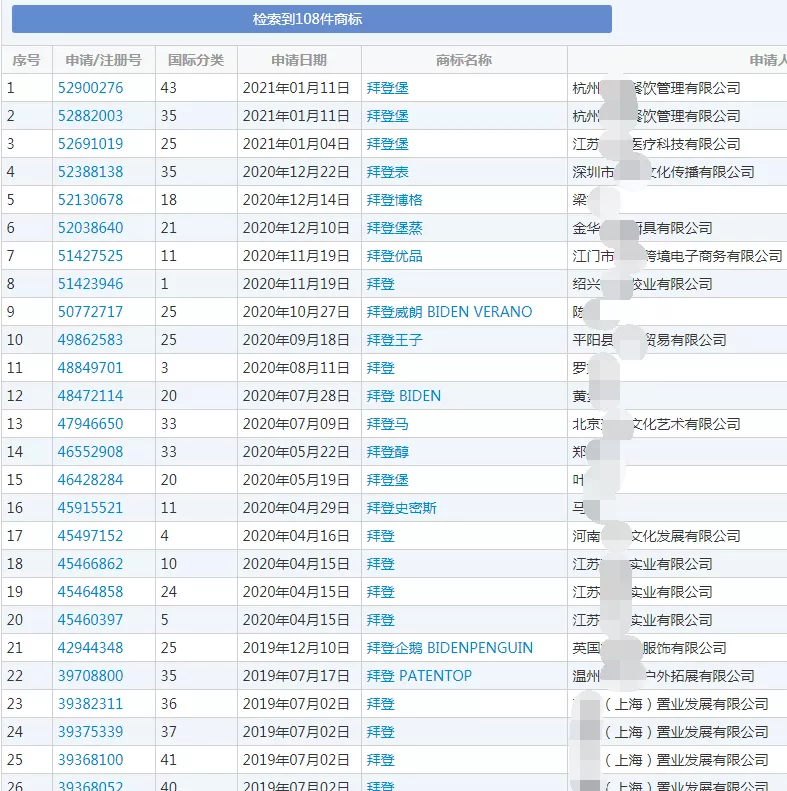The image size is (787, 791).
Task: Select applicant 北京 文化艺术有限公司
Action: [656, 424]
